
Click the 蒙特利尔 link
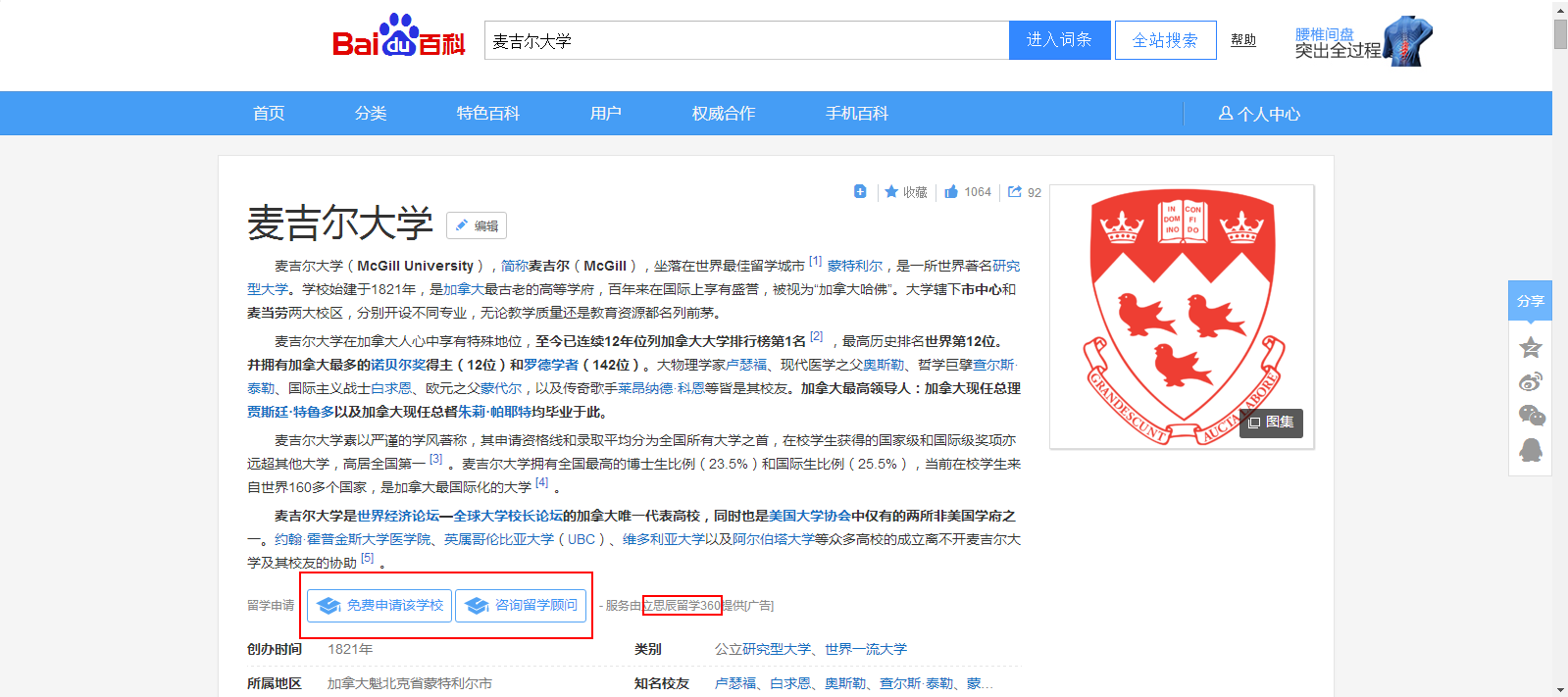pos(855,266)
